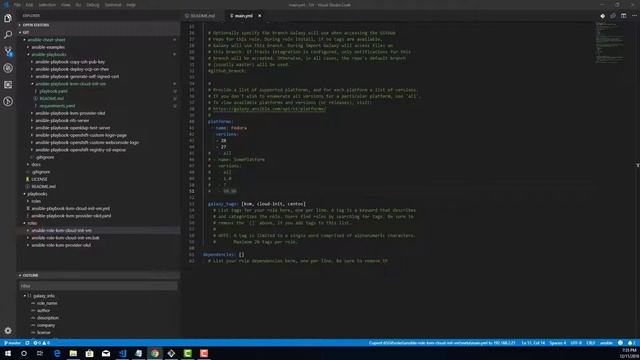Open Microsoft Store from the taskbar
The height and width of the screenshot is (360, 640).
89,353
